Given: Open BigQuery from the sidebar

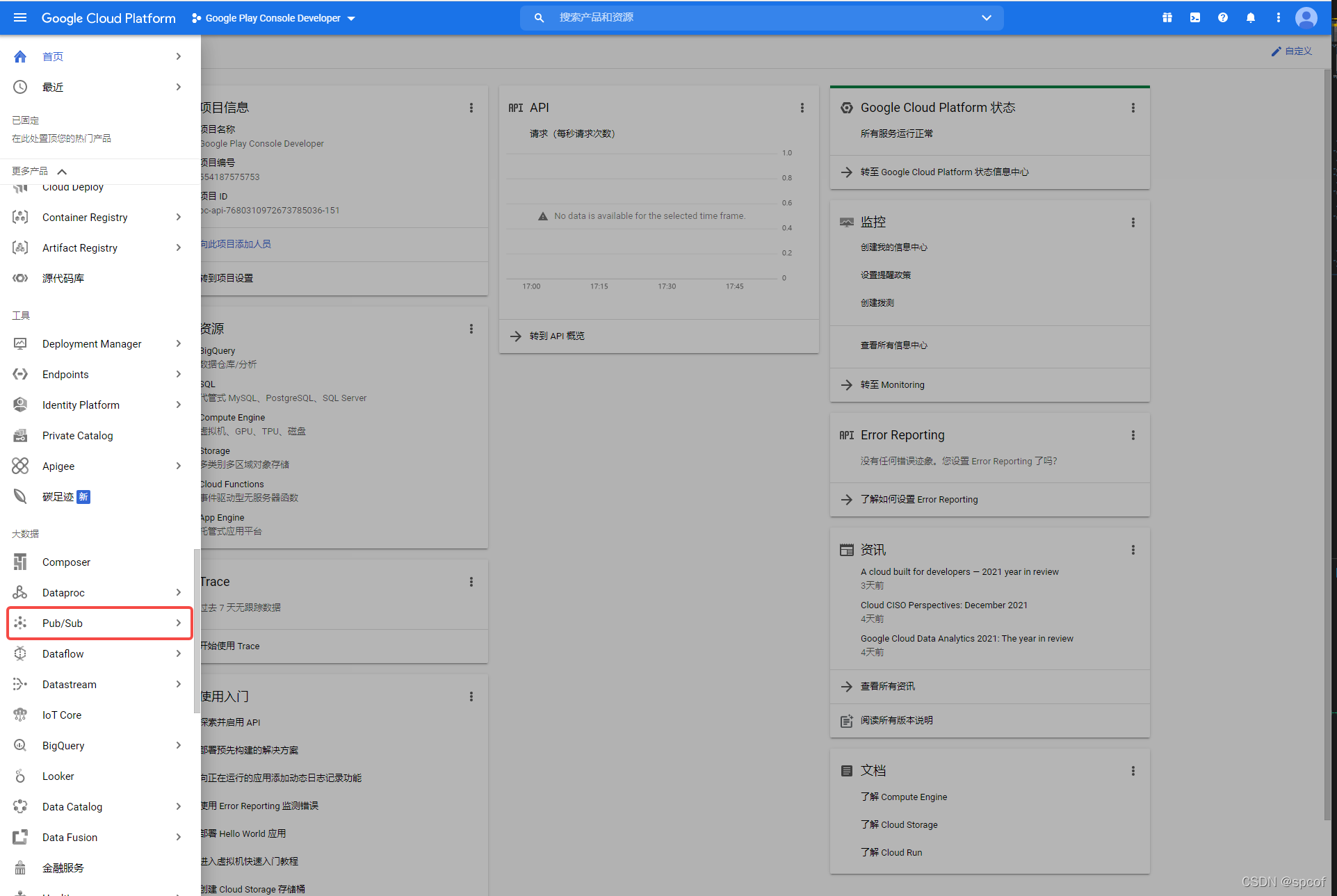Looking at the screenshot, I should point(63,745).
